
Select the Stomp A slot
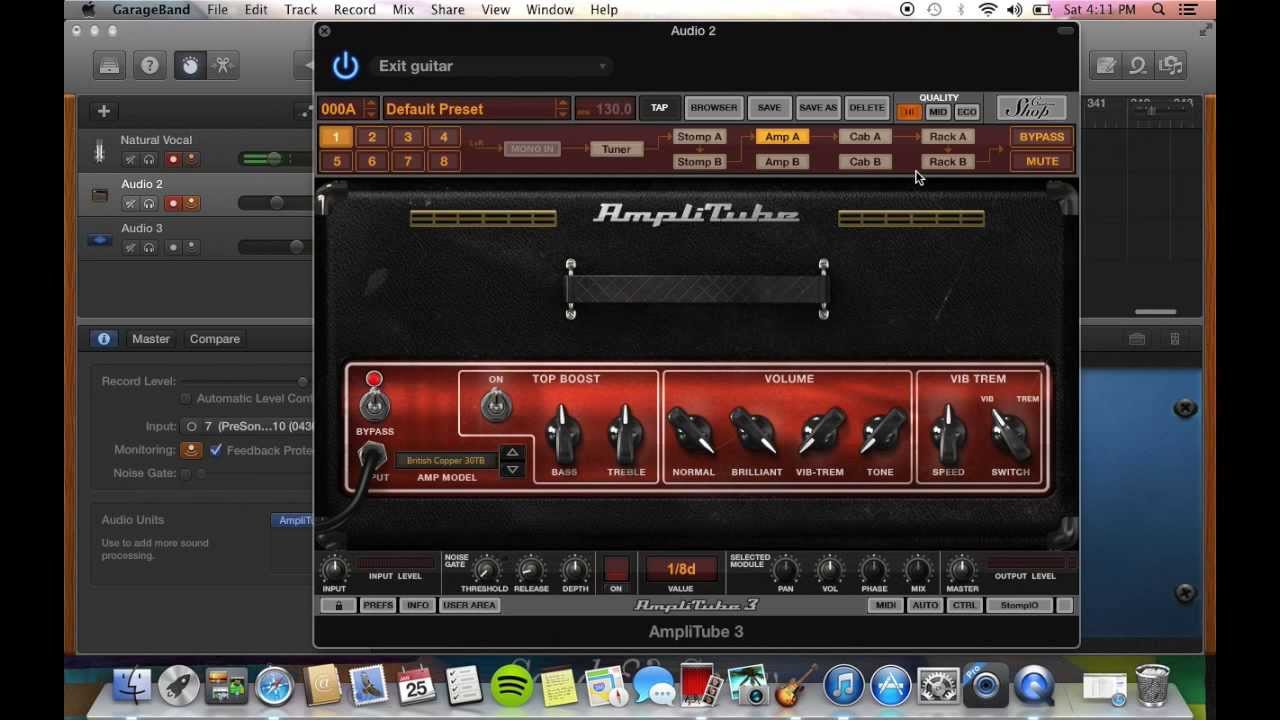699,137
